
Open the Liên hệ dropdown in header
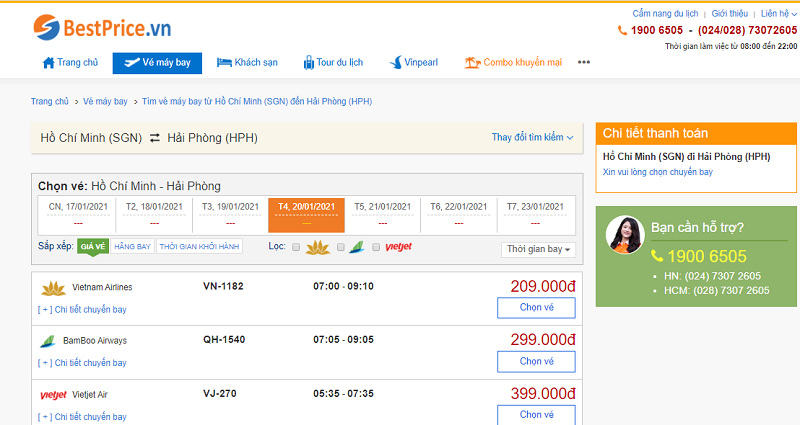point(779,14)
